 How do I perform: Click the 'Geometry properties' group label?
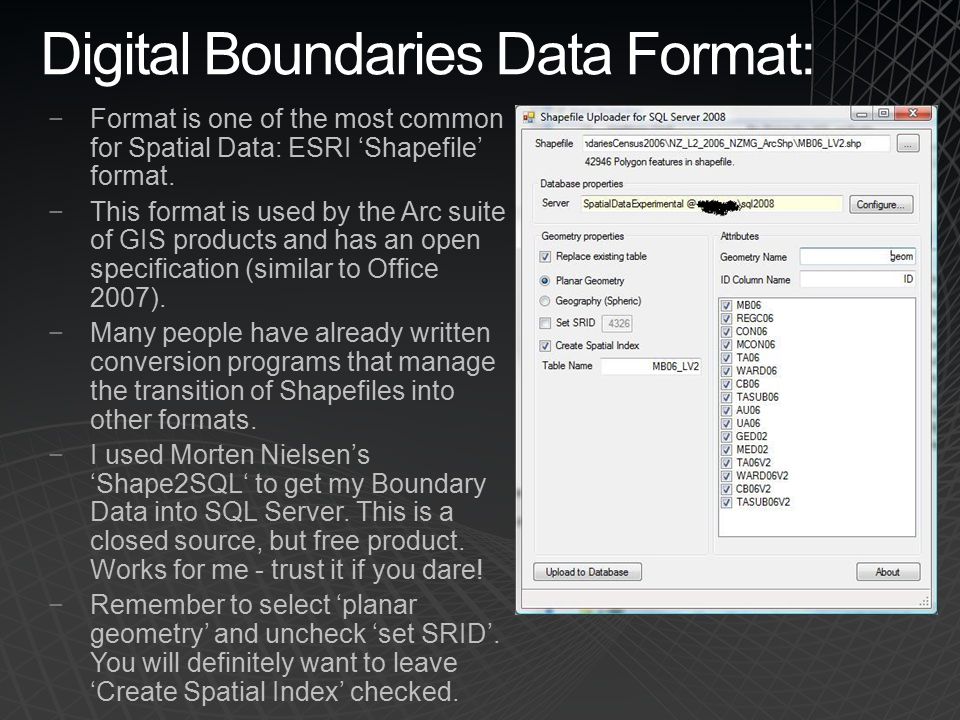point(582,236)
